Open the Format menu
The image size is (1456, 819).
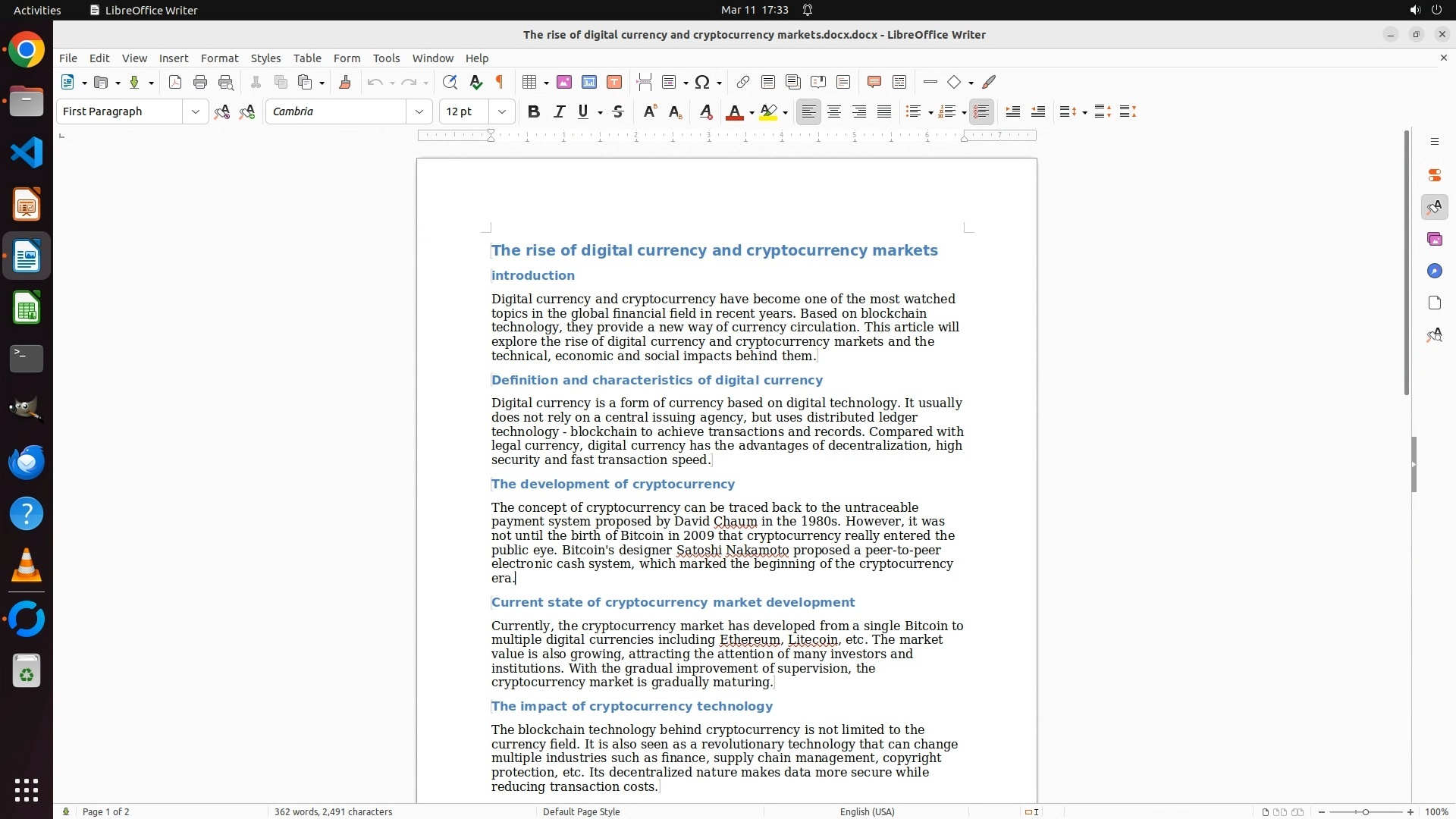[x=219, y=58]
